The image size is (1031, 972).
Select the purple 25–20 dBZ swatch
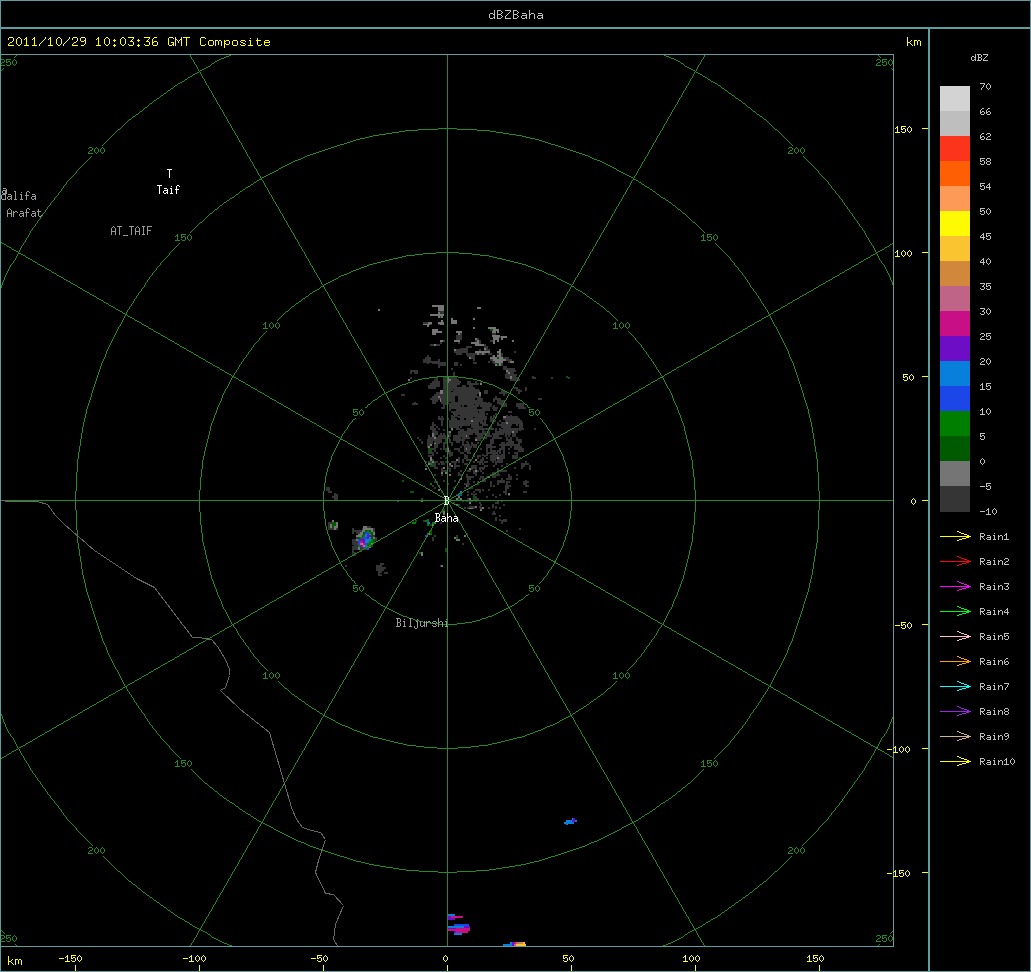(955, 349)
